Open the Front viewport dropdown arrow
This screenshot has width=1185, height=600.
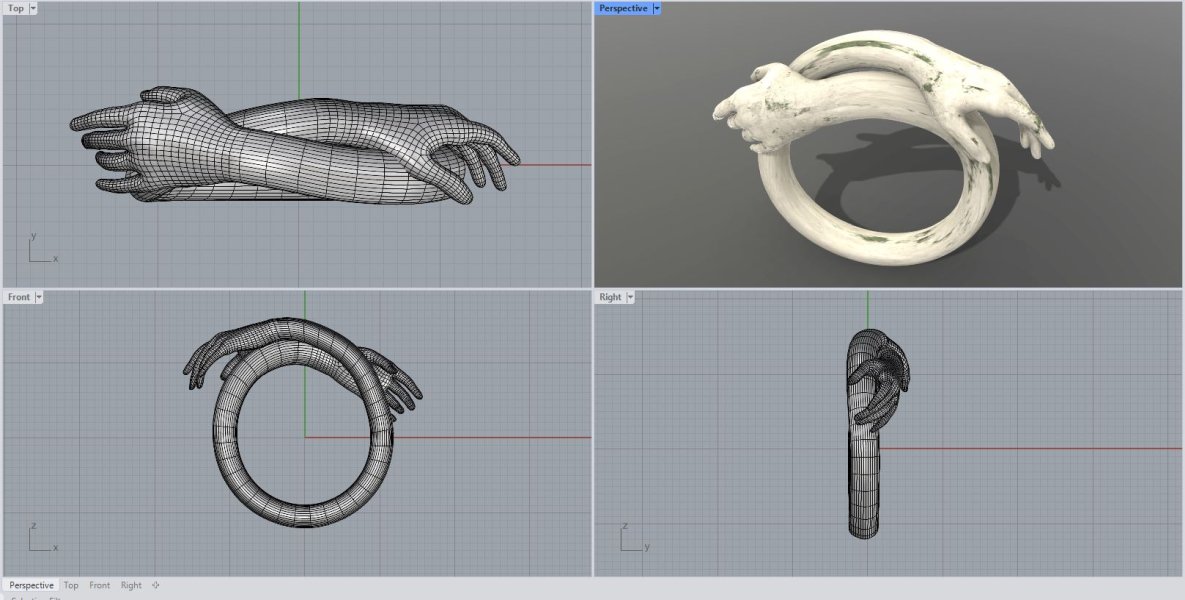(39, 297)
